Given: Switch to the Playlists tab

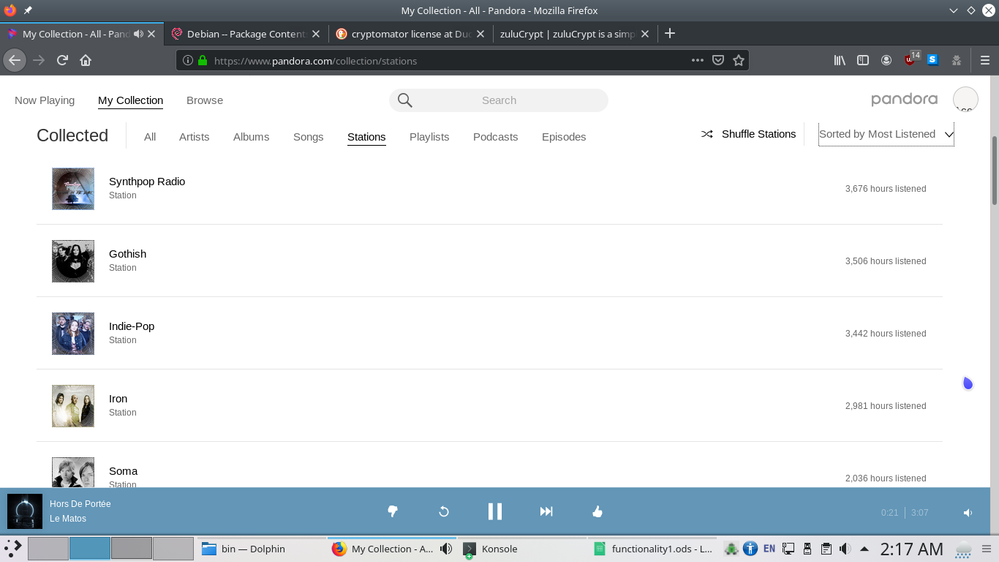Looking at the screenshot, I should tap(429, 137).
